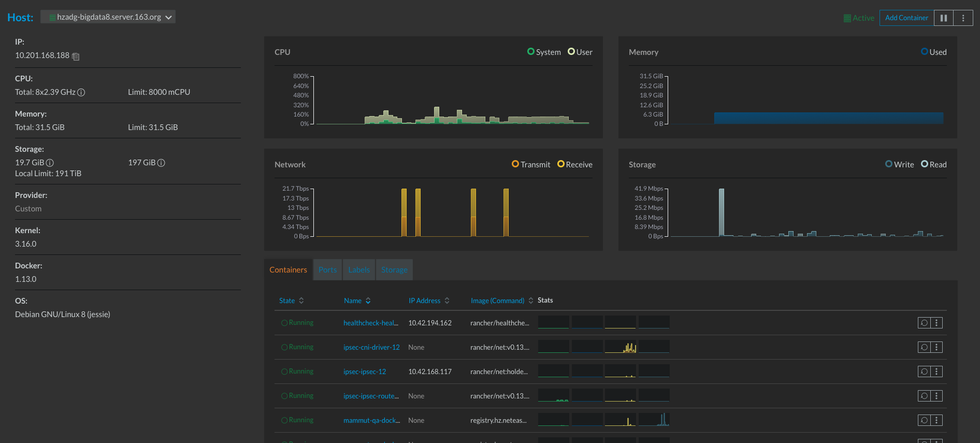Image resolution: width=980 pixels, height=443 pixels.
Task: Toggle the Transmit series in Network chart
Action: (531, 164)
